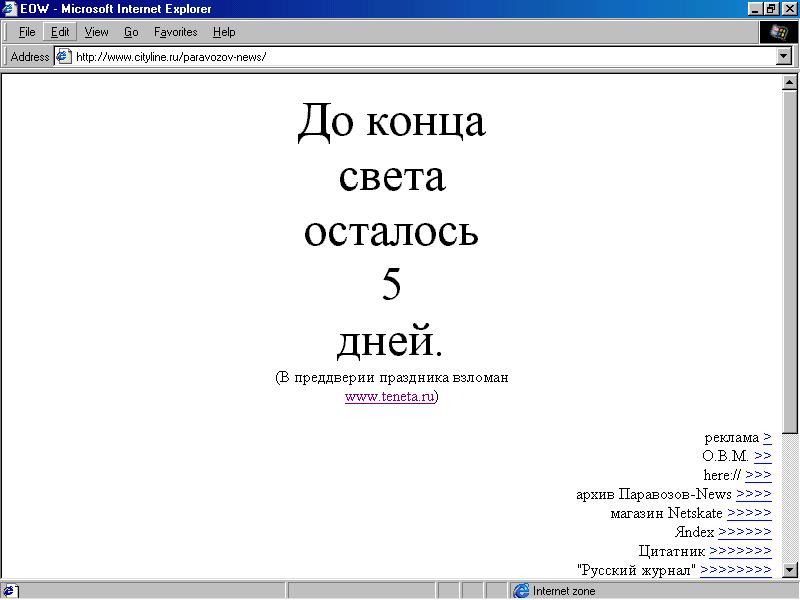Open the "Русский журнал" >>>>>>>> link
Image resolution: width=800 pixels, height=600 pixels.
(x=736, y=569)
